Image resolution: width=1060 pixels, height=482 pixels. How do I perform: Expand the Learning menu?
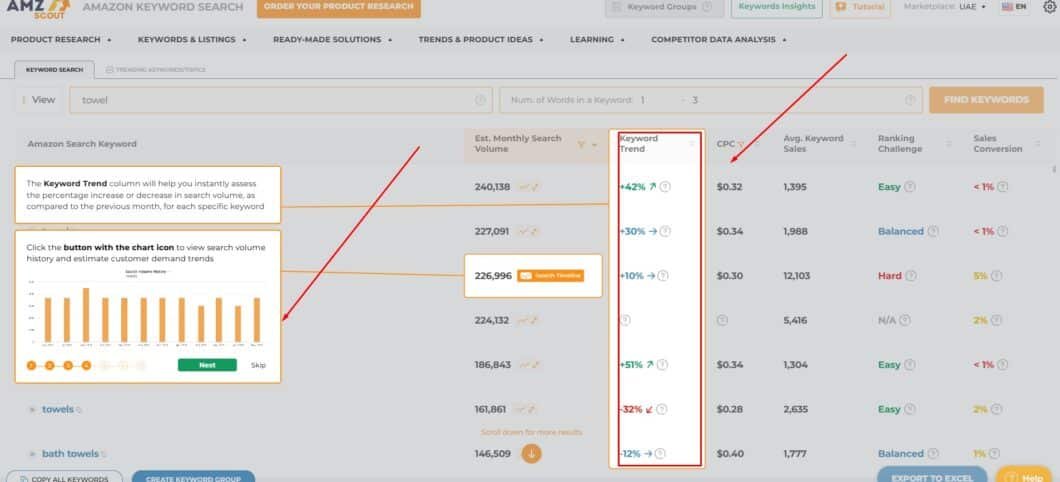tap(597, 39)
